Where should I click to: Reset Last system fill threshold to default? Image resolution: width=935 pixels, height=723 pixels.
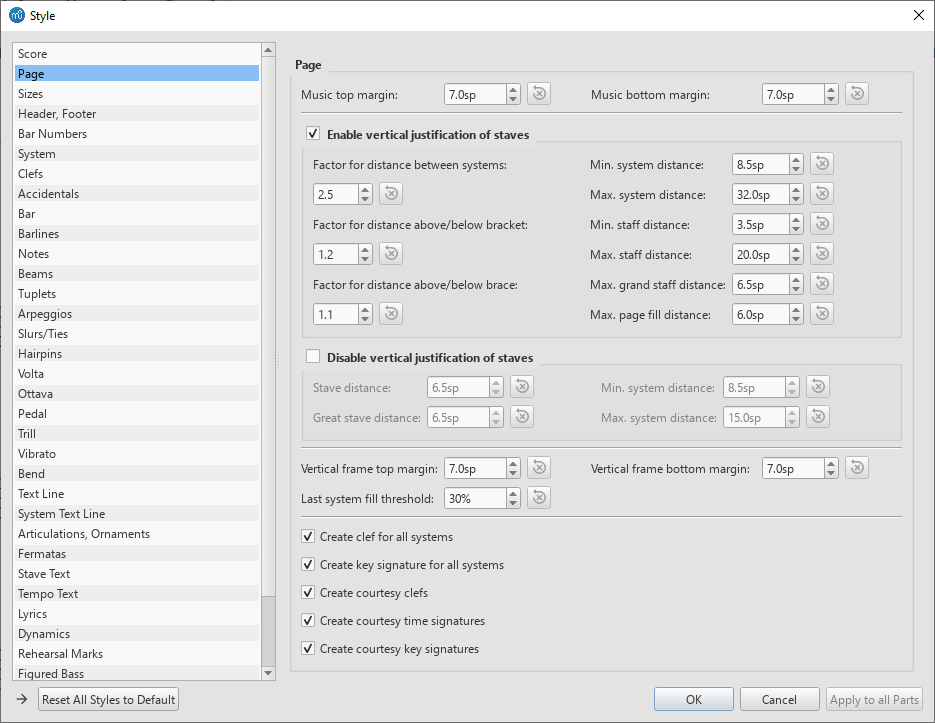click(x=538, y=497)
